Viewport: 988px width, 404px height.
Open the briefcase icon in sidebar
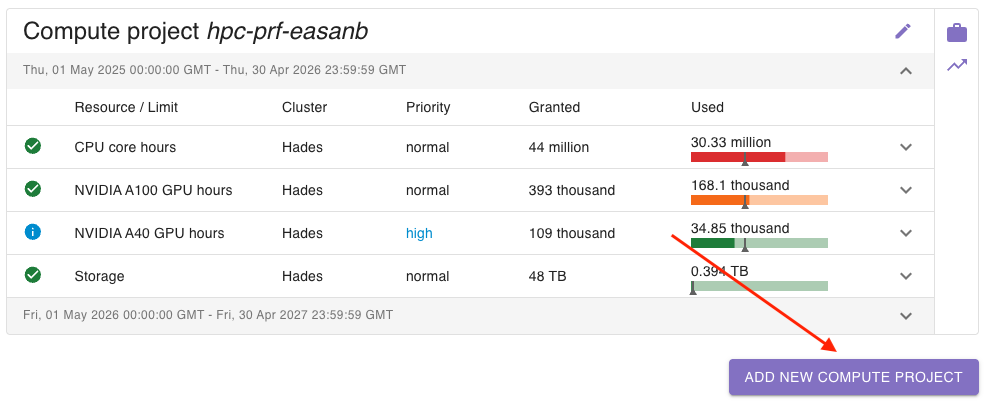(x=957, y=33)
